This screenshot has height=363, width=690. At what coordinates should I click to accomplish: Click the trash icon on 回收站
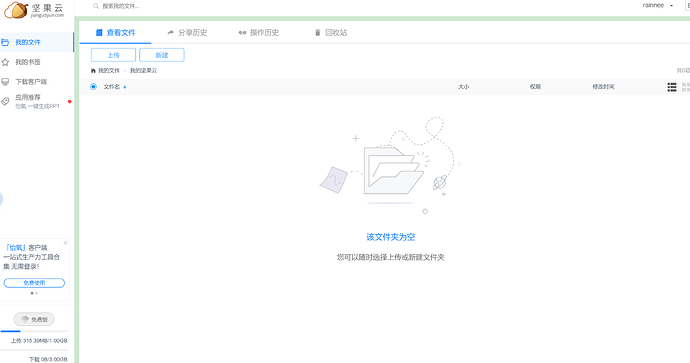[x=317, y=33]
